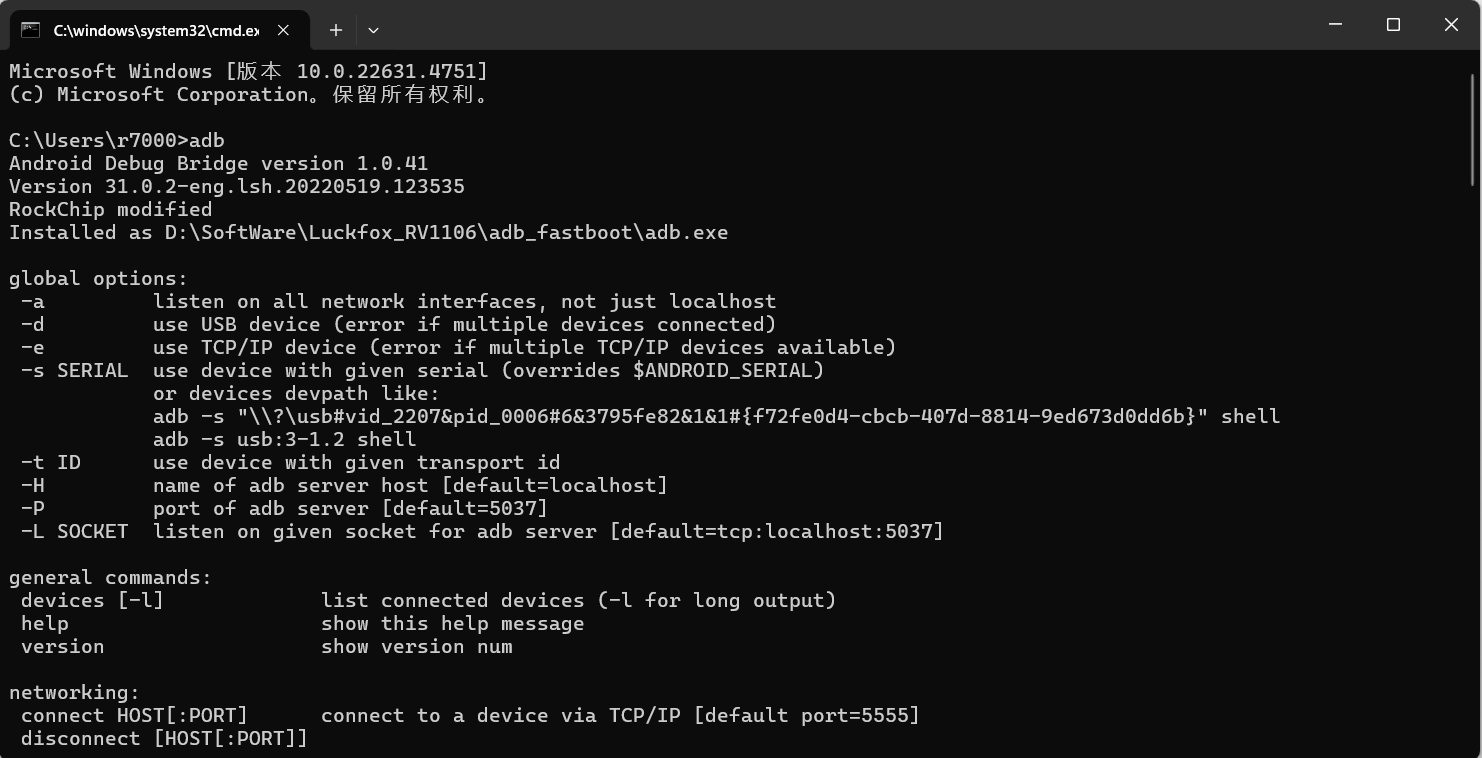This screenshot has height=758, width=1482.
Task: Close the cmd.exe terminal tab
Action: [283, 30]
